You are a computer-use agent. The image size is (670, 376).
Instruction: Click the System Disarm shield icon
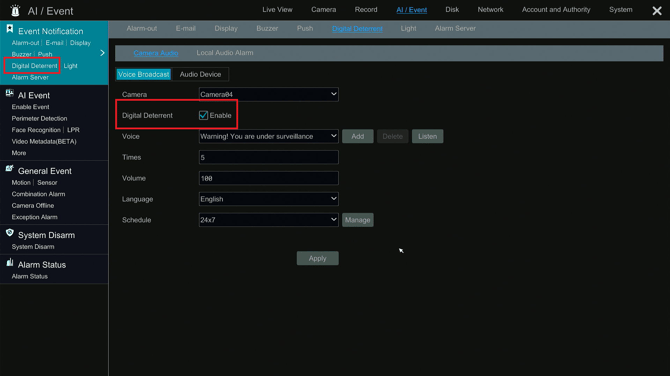9,233
